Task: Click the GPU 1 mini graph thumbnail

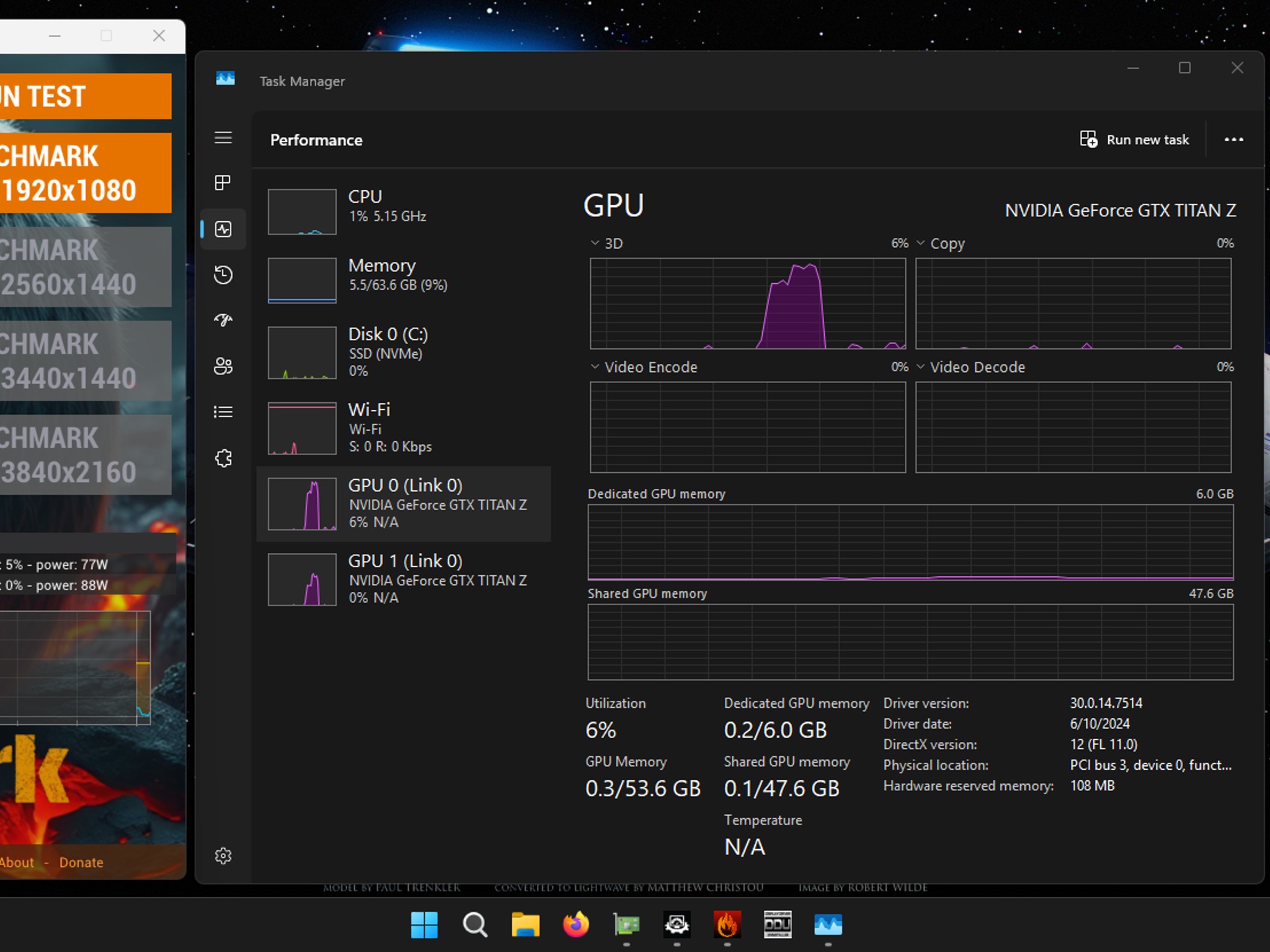Action: 302,580
